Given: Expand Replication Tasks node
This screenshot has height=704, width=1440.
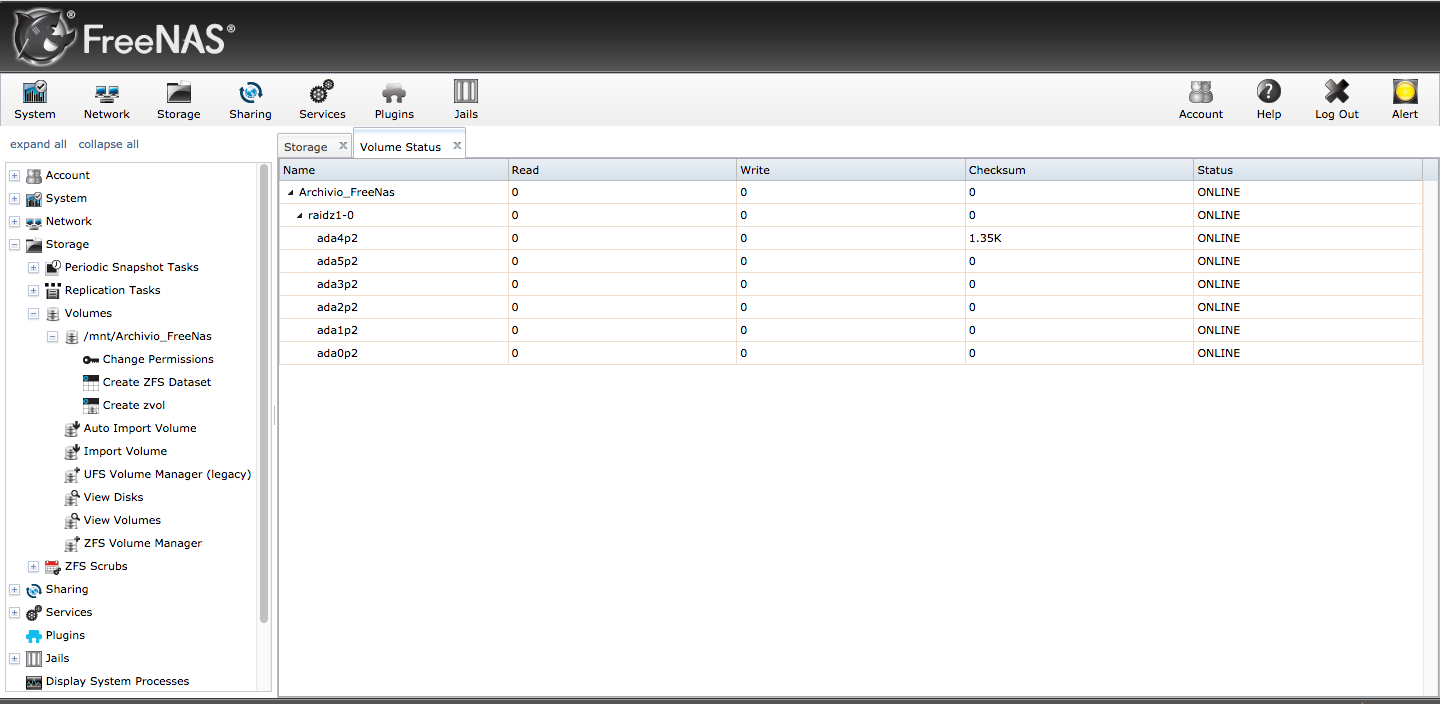Looking at the screenshot, I should point(33,290).
